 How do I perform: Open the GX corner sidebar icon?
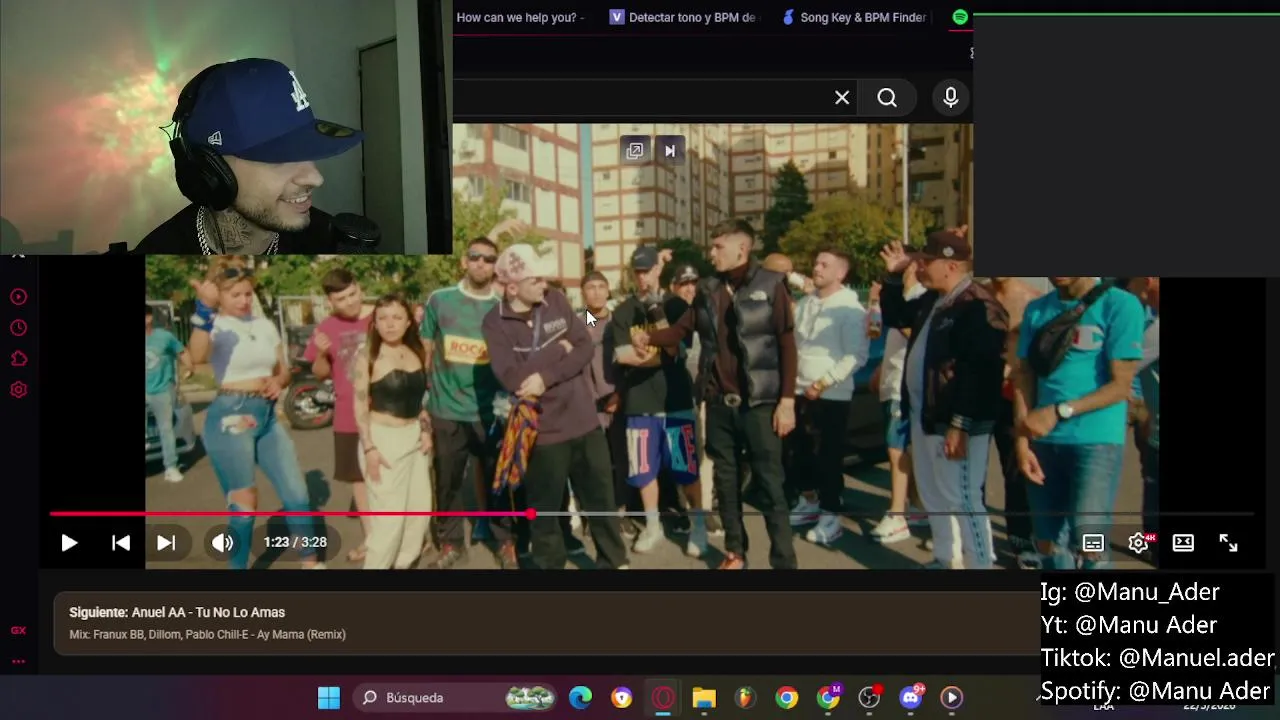18,630
